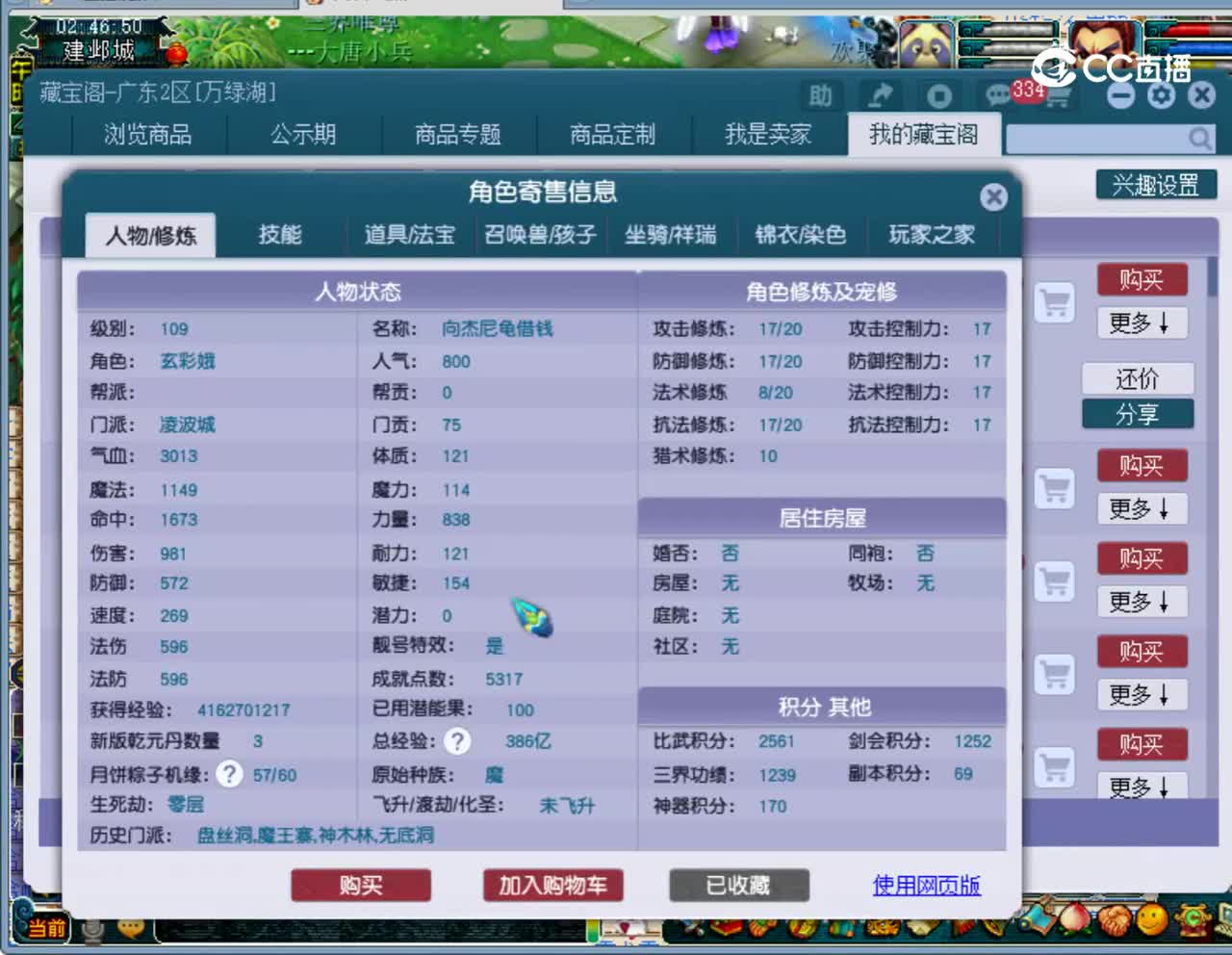1232x955 pixels.
Task: Click the question mark beside 月饼粽子机缘
Action: coord(229,774)
